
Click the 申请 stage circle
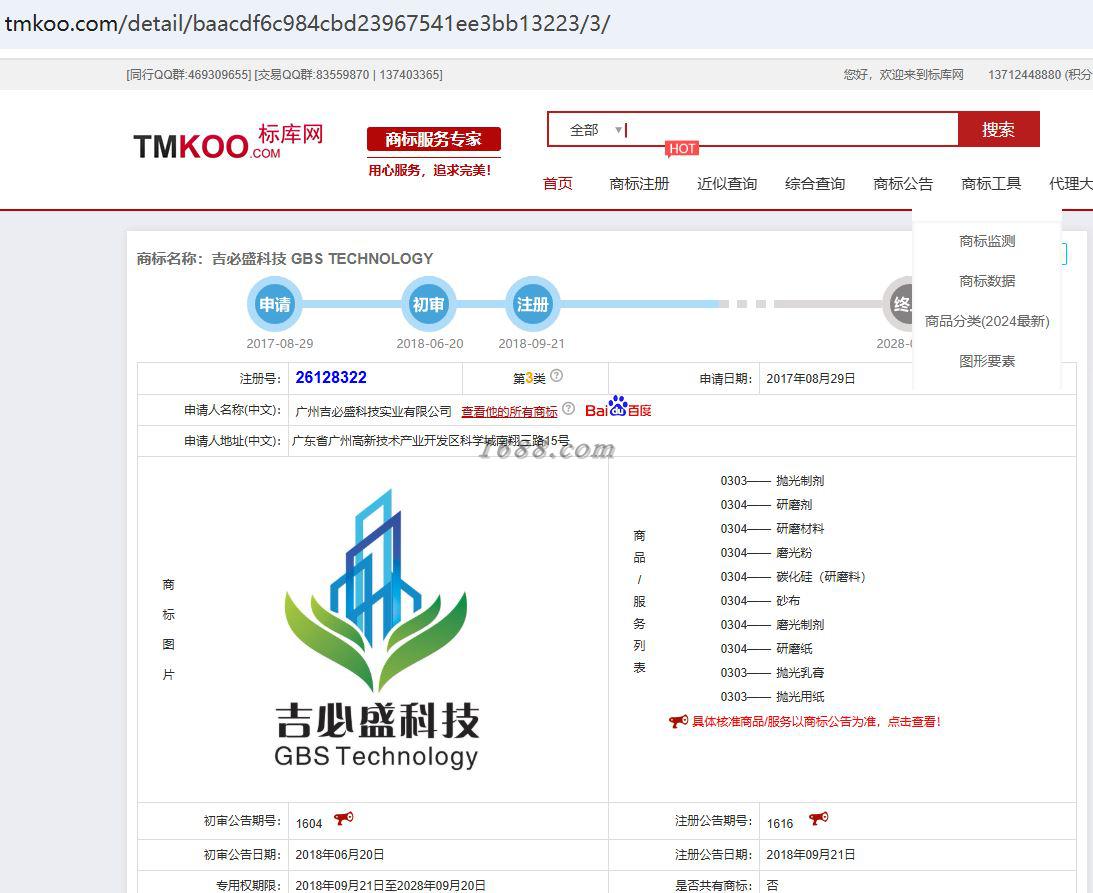coord(275,304)
